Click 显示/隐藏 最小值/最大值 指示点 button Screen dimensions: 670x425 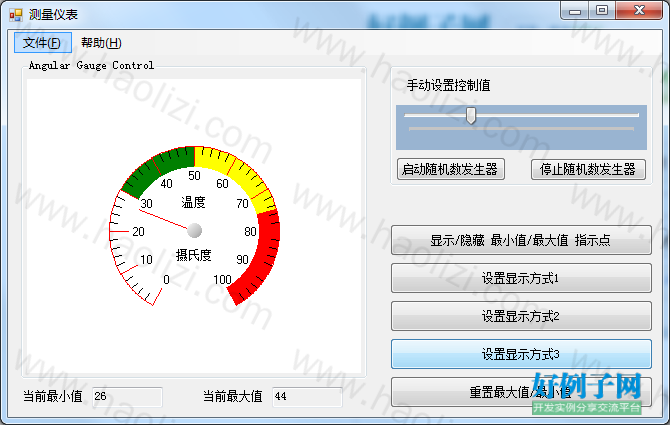521,240
